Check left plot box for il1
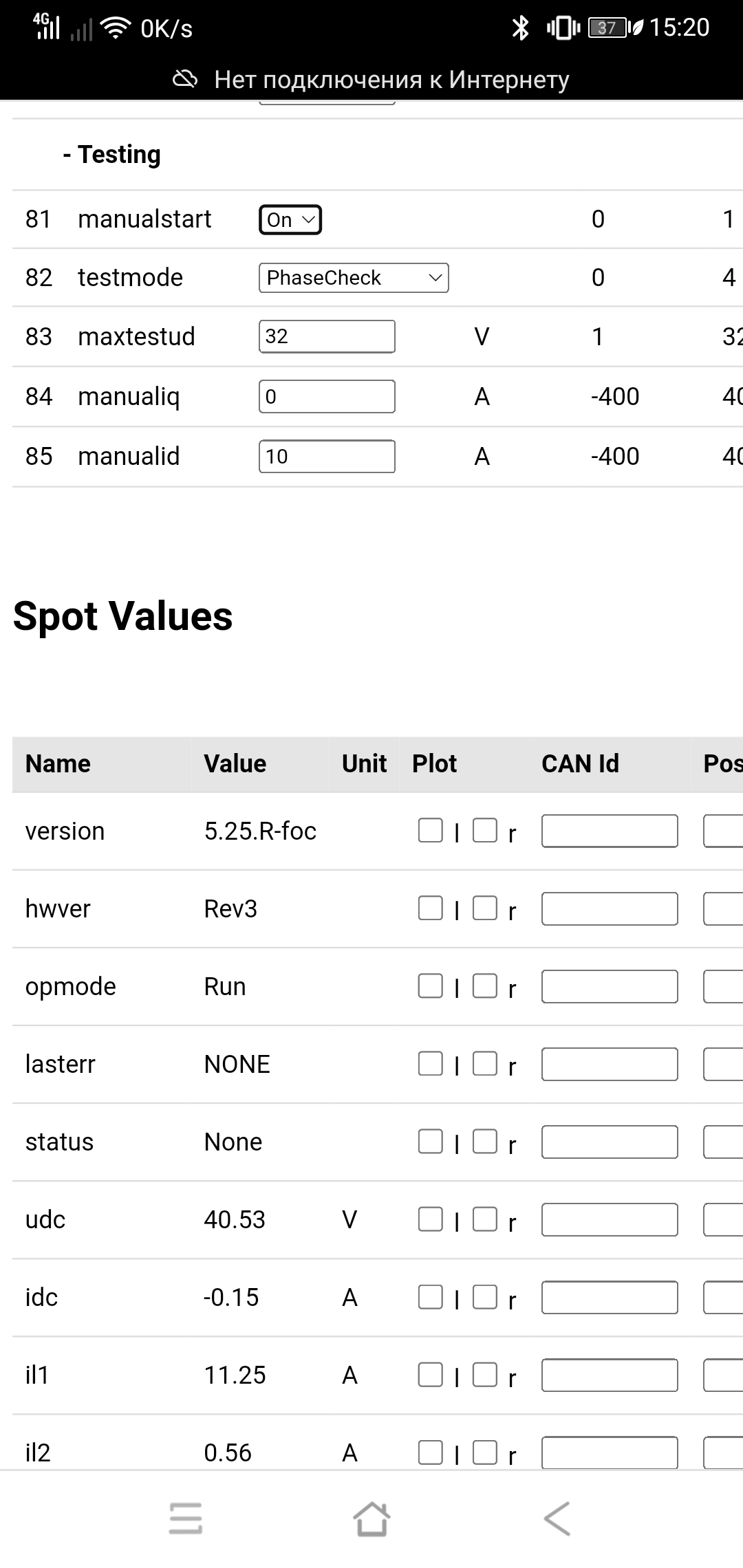 point(431,1375)
